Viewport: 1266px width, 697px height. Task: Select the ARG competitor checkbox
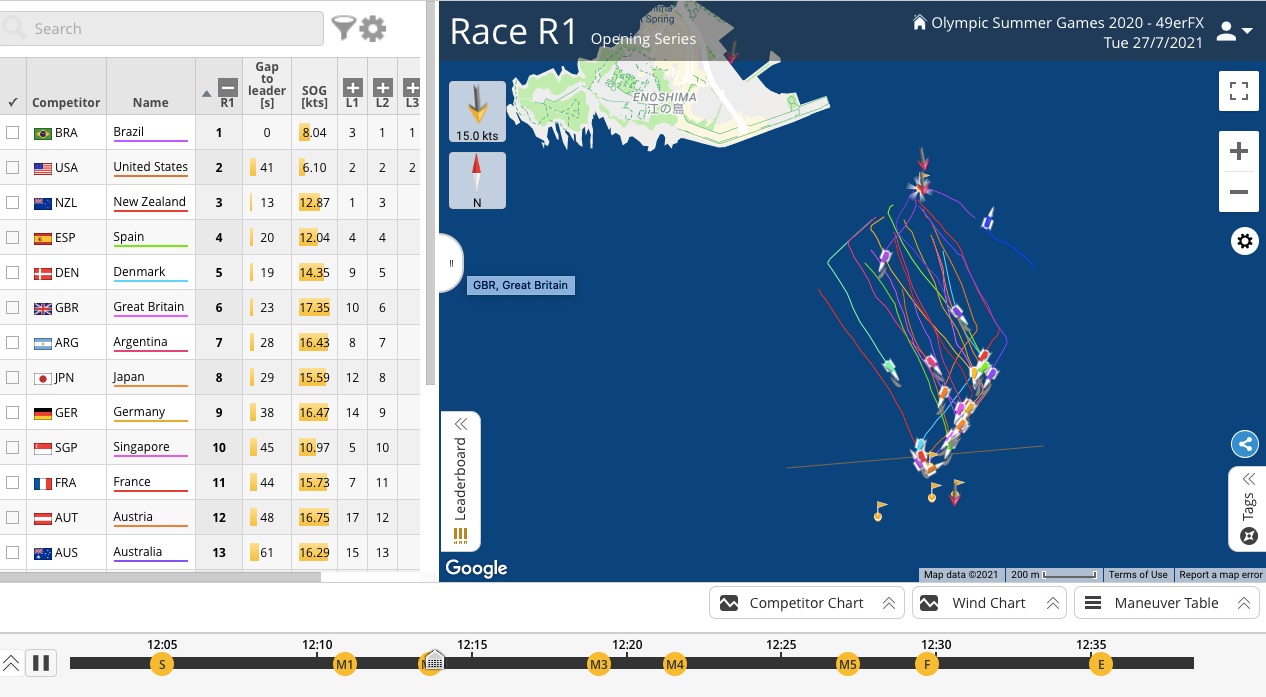click(12, 342)
